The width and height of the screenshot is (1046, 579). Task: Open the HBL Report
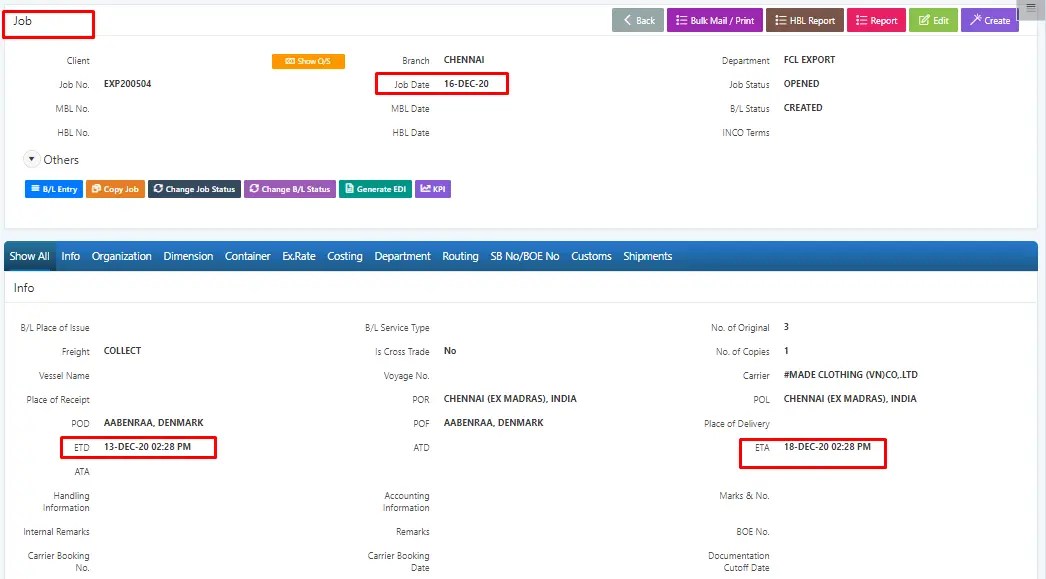[806, 20]
